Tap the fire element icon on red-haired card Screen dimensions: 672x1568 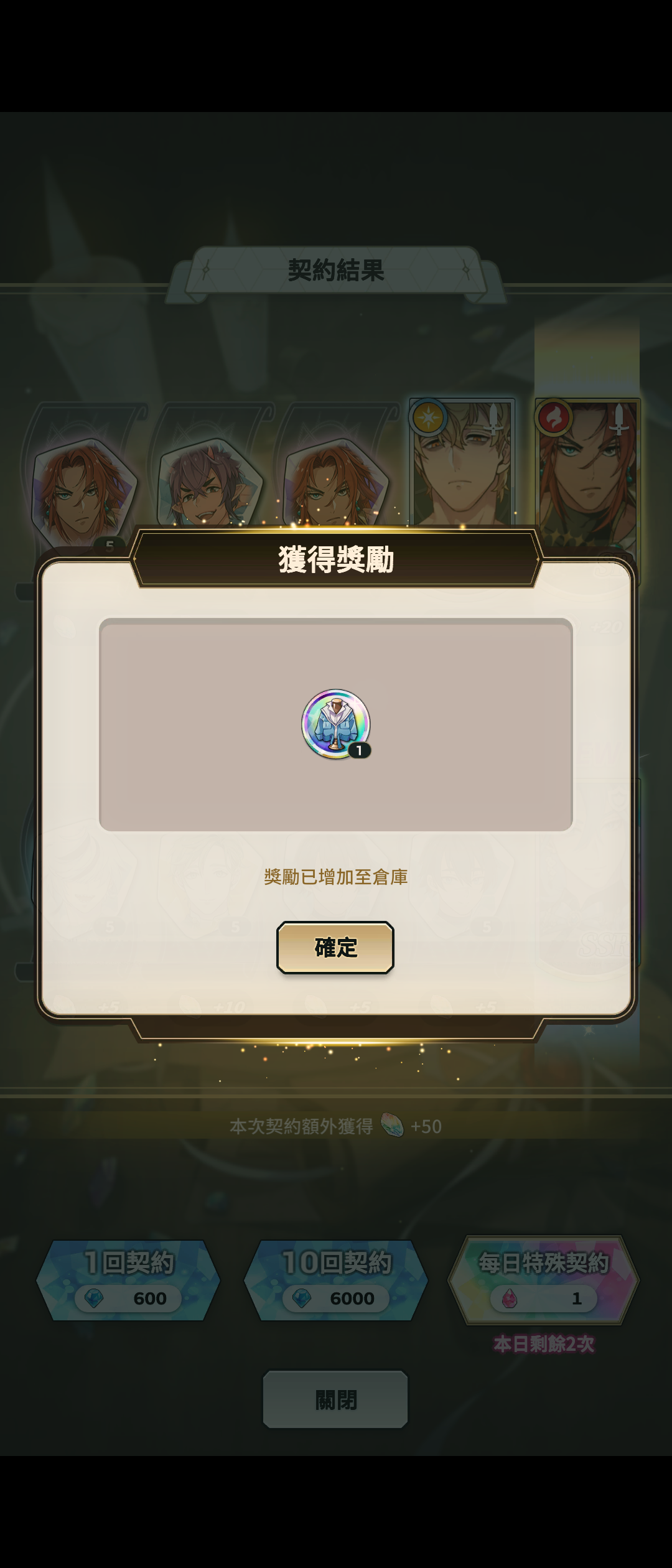[x=553, y=417]
